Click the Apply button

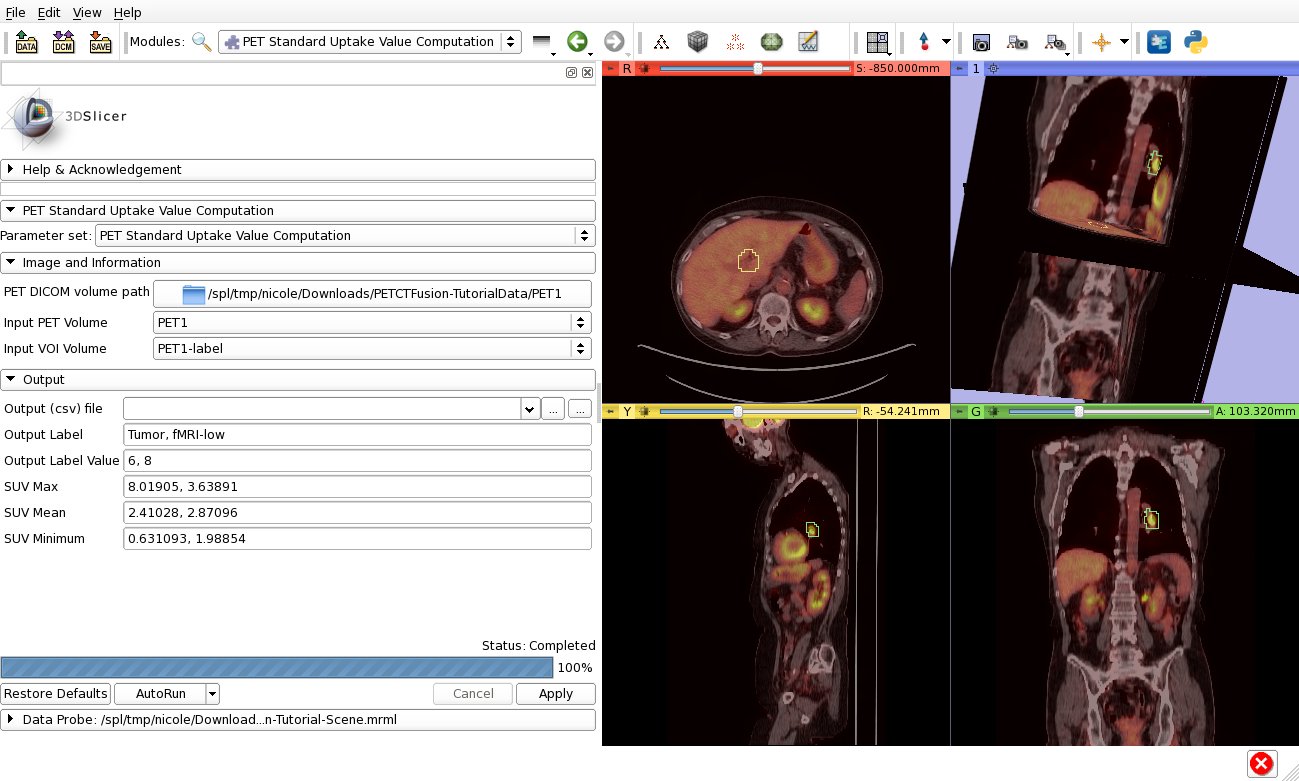click(555, 694)
